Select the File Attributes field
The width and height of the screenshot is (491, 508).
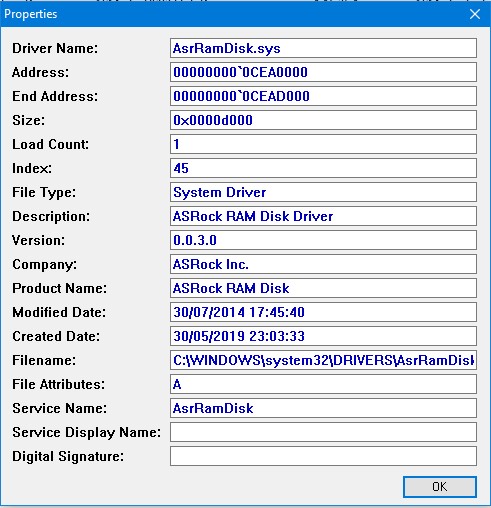click(x=323, y=384)
